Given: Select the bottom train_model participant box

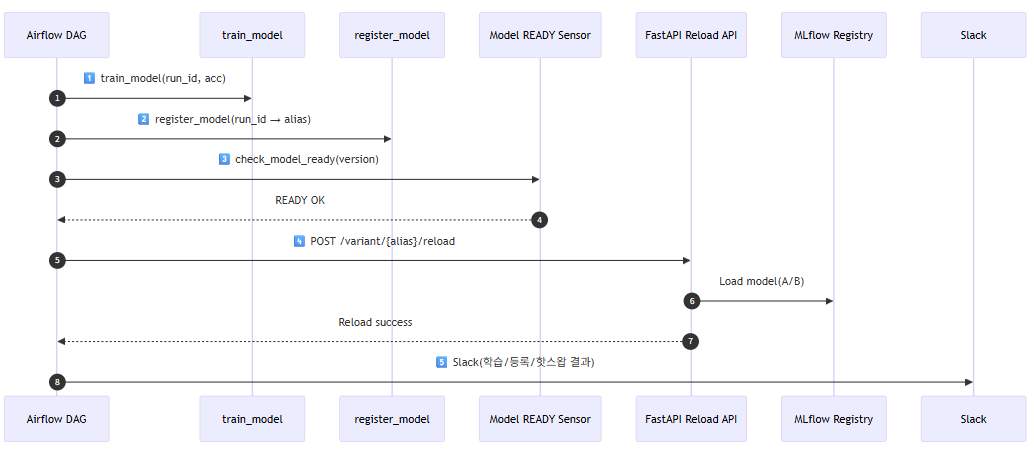Looking at the screenshot, I should [x=252, y=419].
